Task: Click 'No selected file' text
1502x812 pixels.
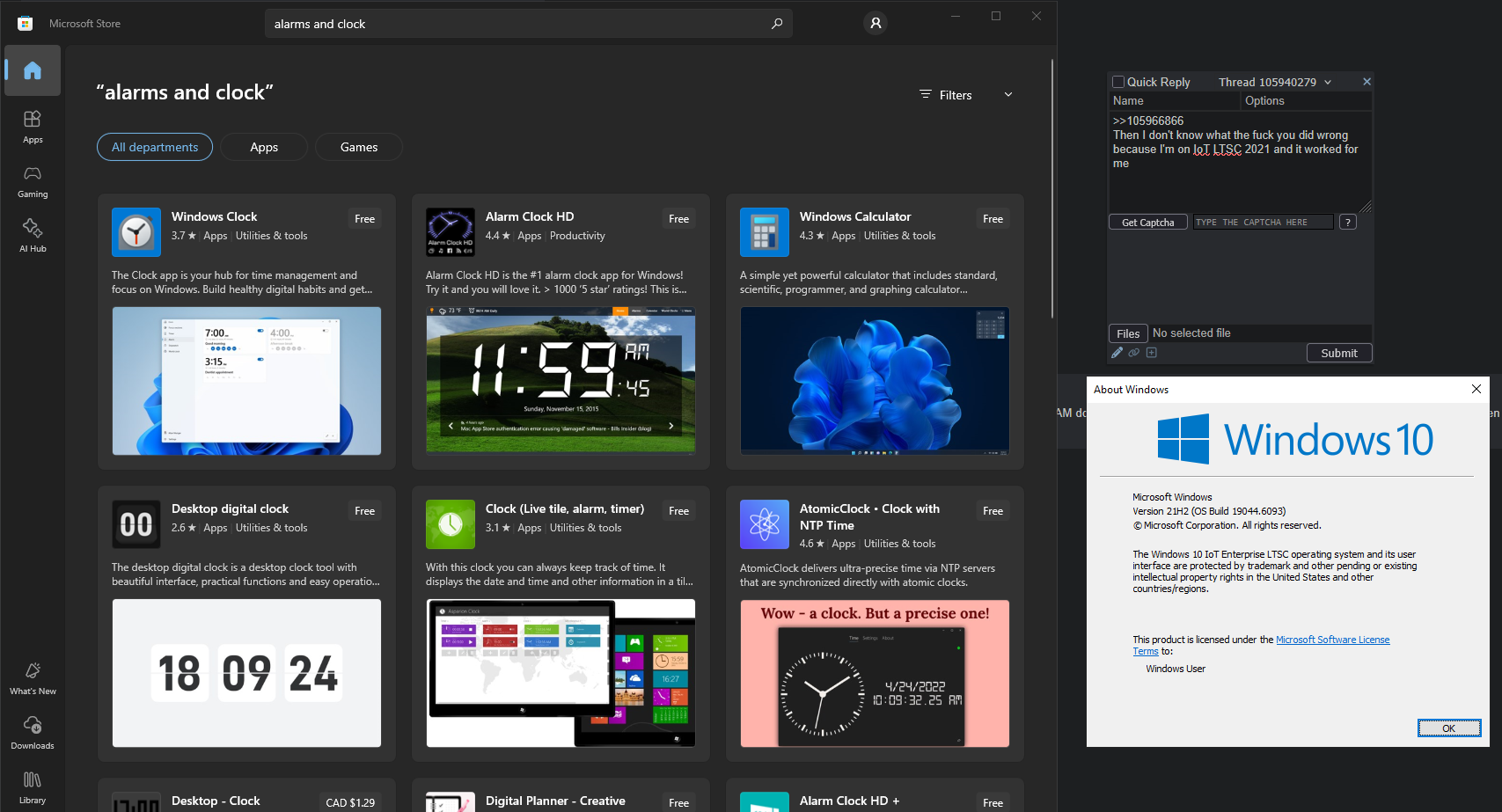Action: click(x=1191, y=333)
